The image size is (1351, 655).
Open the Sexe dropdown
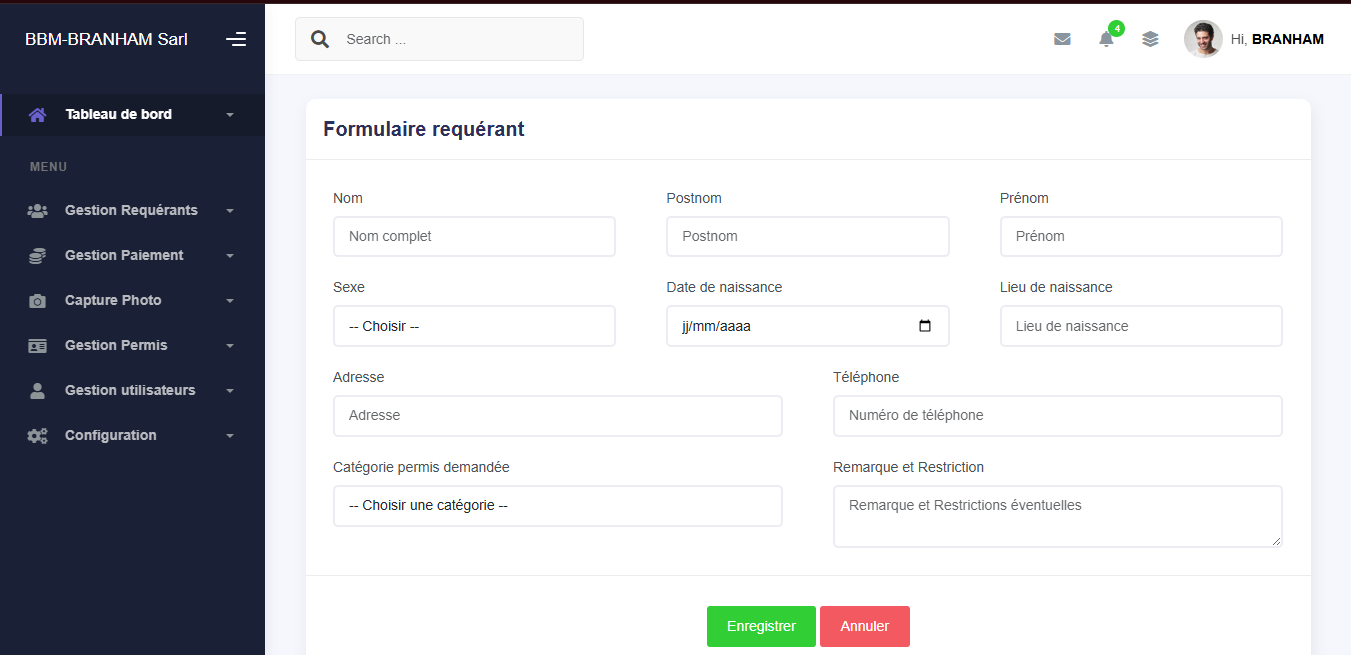click(474, 326)
